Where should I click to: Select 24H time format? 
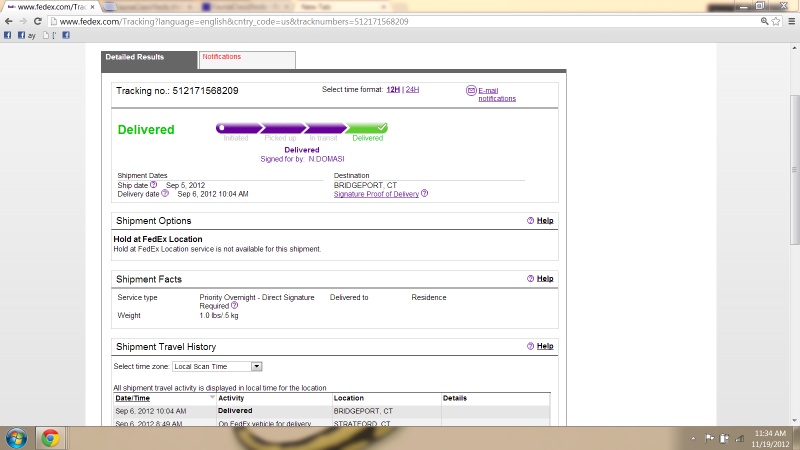(x=412, y=89)
